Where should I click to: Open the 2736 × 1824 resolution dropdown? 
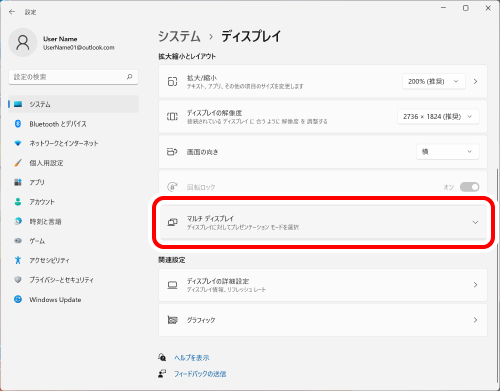coord(438,117)
